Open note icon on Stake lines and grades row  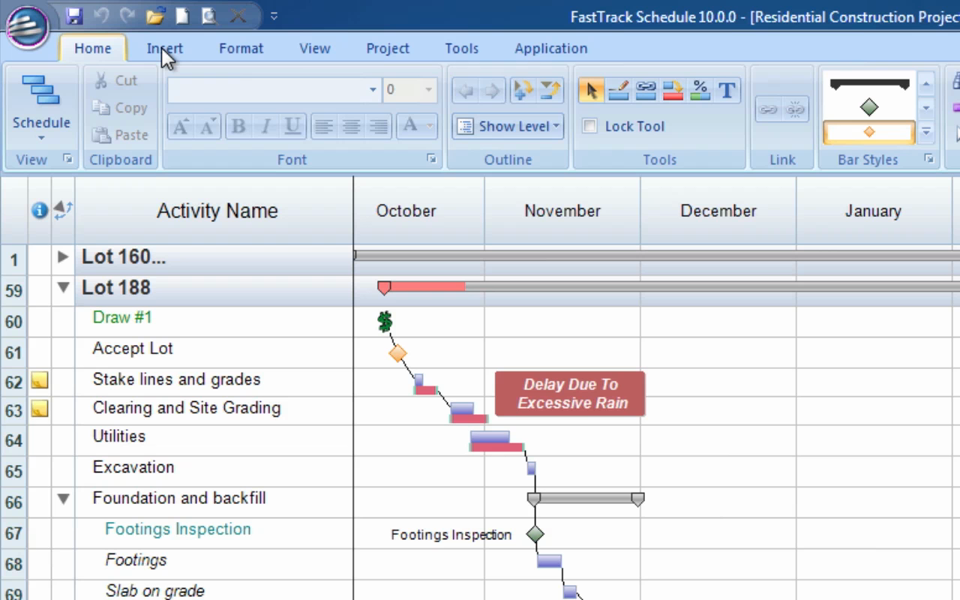40,380
